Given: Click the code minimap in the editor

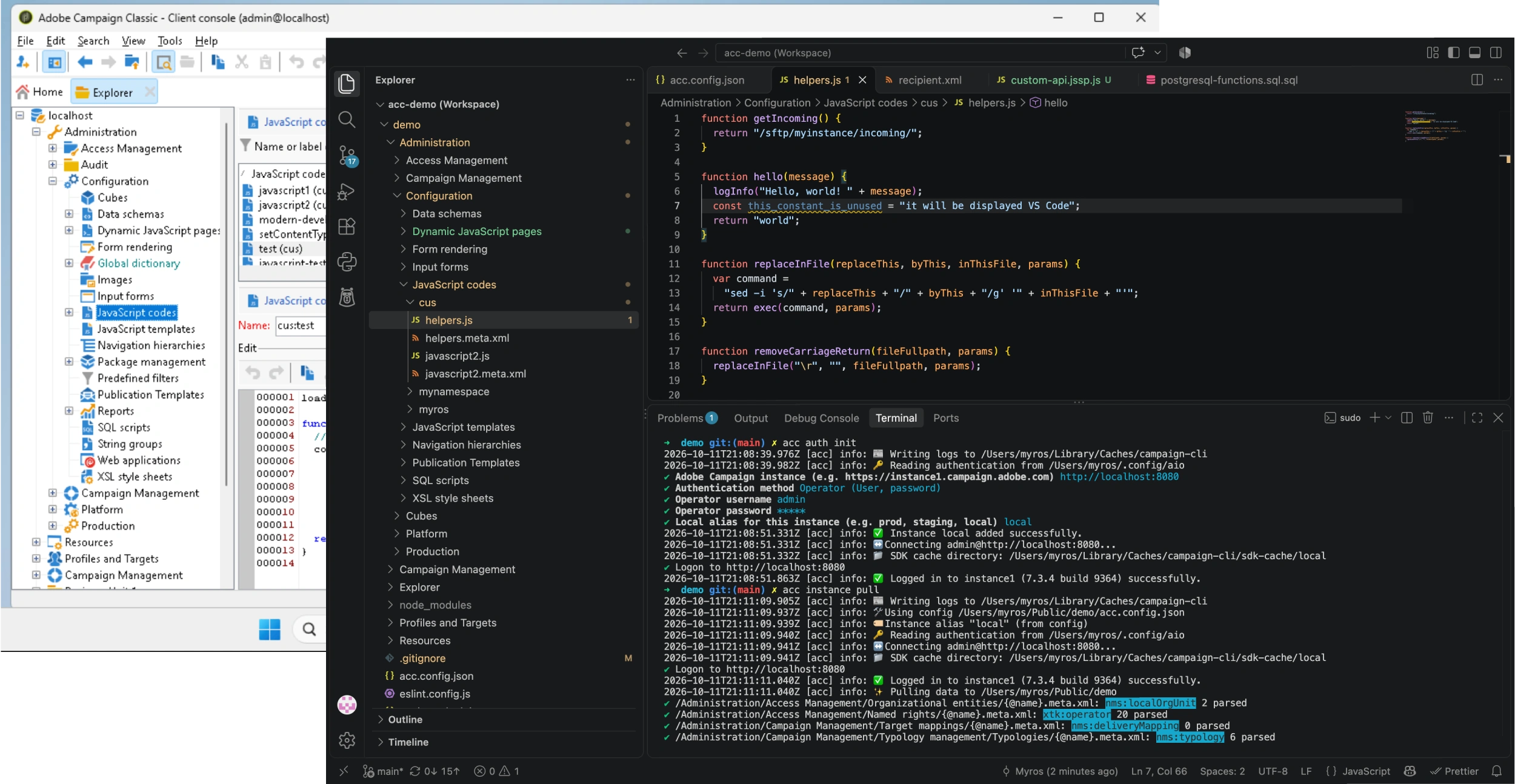Looking at the screenshot, I should [x=1435, y=126].
